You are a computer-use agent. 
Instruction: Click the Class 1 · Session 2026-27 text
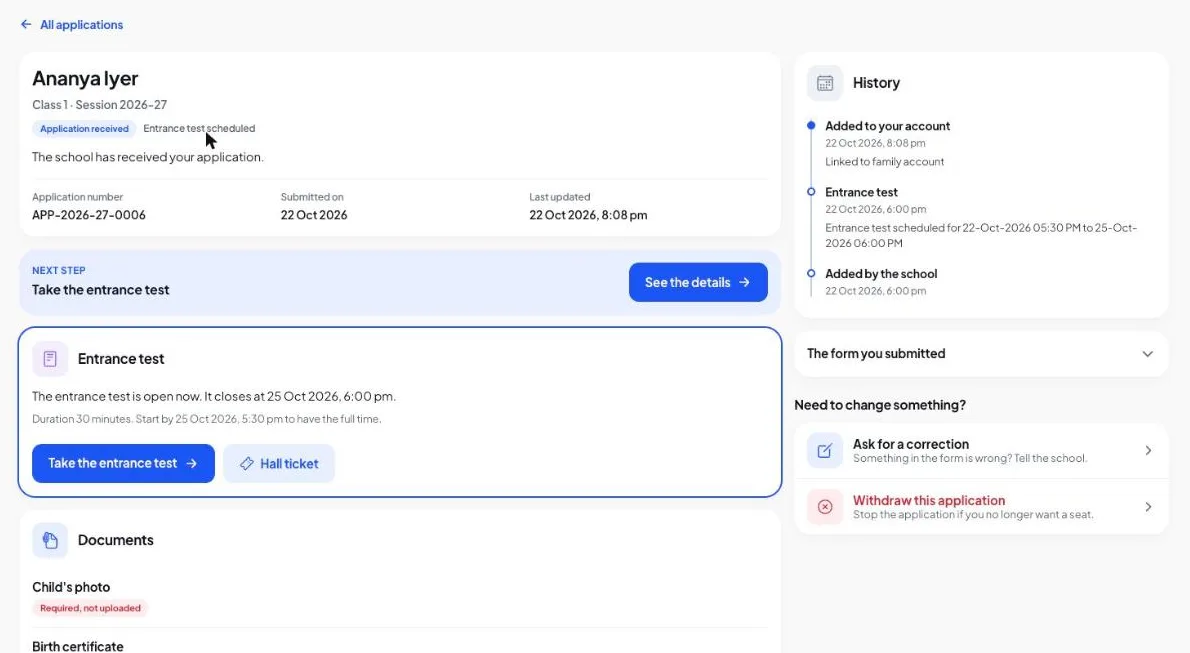tap(99, 105)
